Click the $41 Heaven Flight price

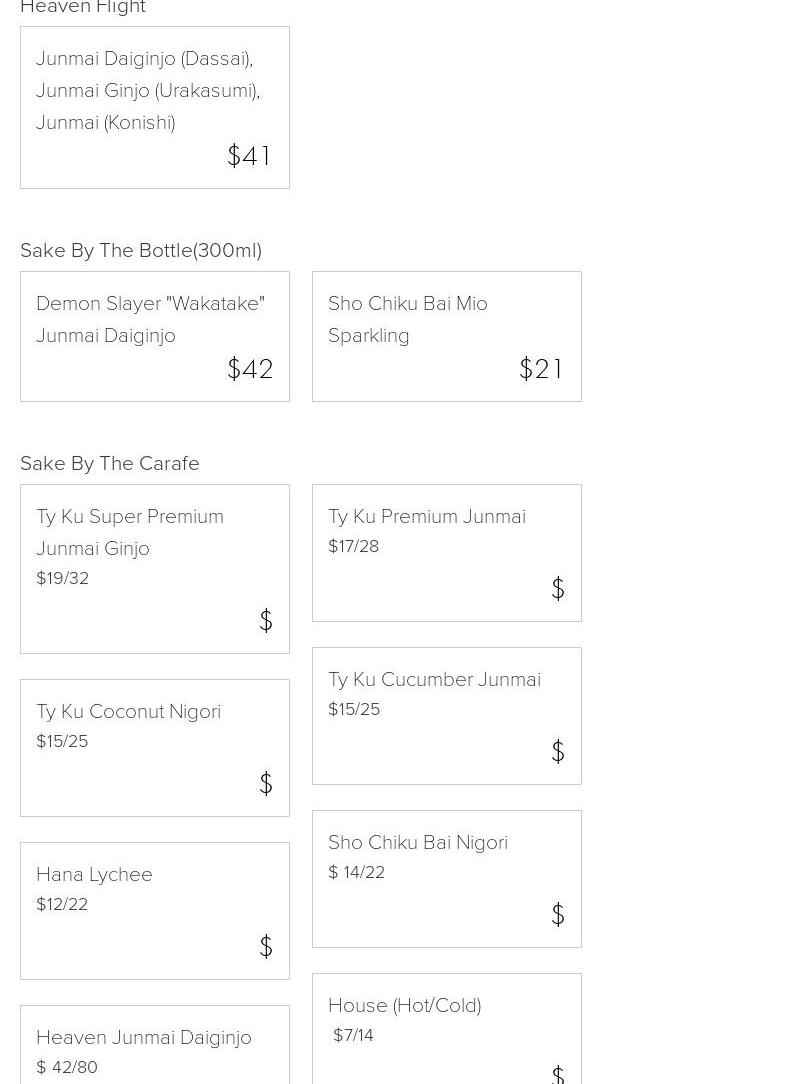coord(249,156)
